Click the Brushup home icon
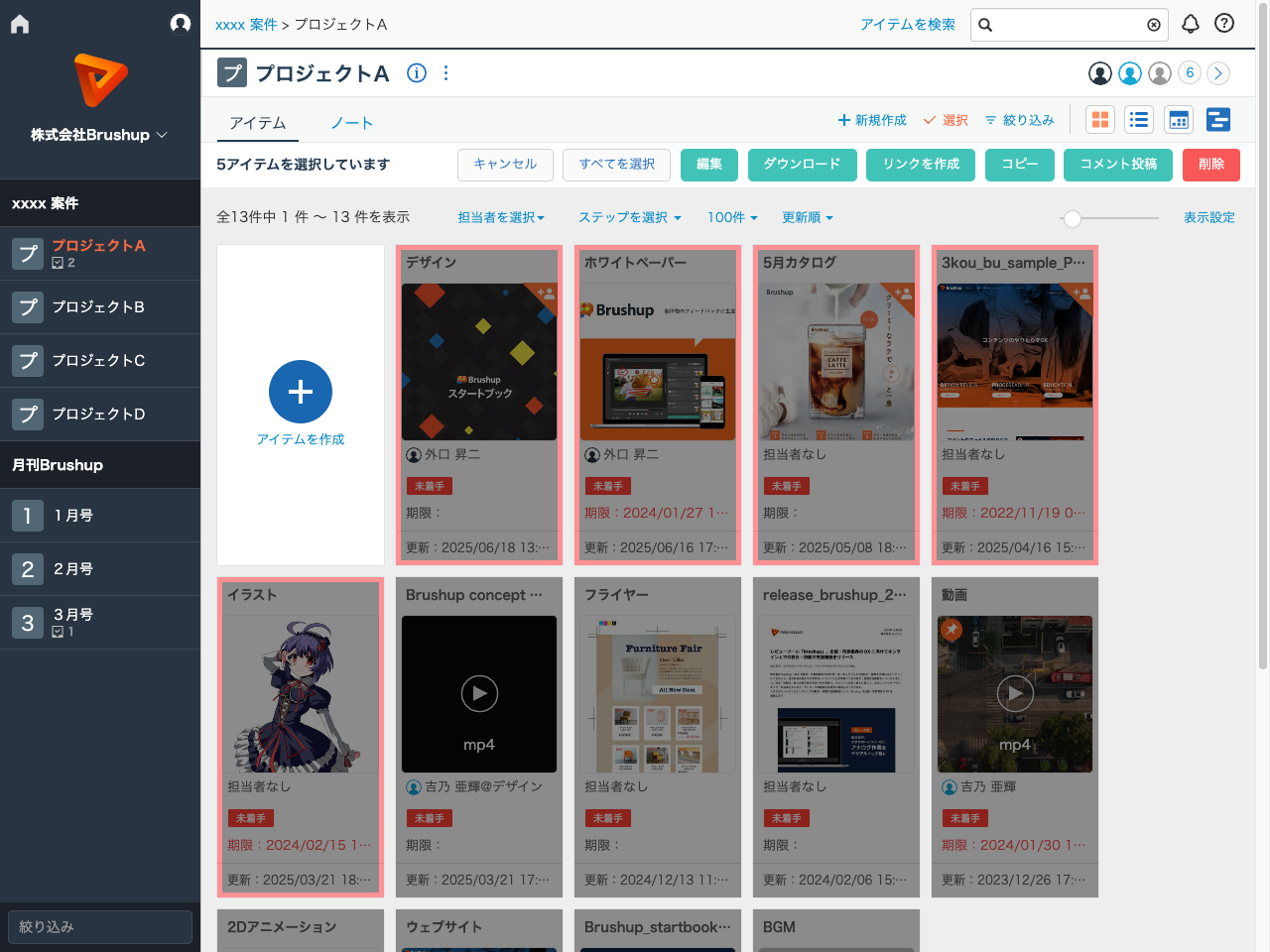1270x952 pixels. [x=19, y=23]
